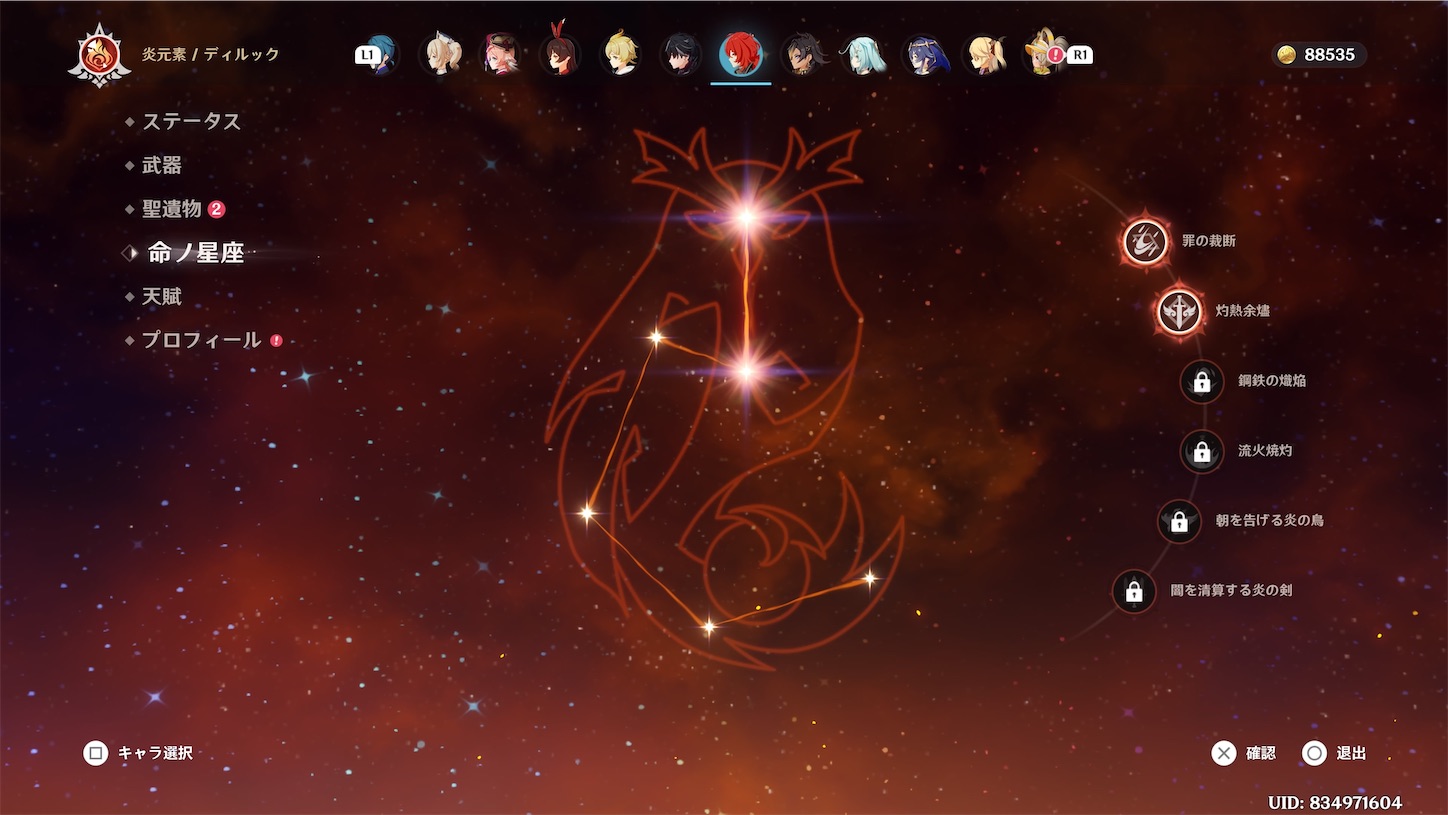1448x815 pixels.
Task: Click the locked 鋼鉄の熾焔 constellation node
Action: click(x=1202, y=381)
